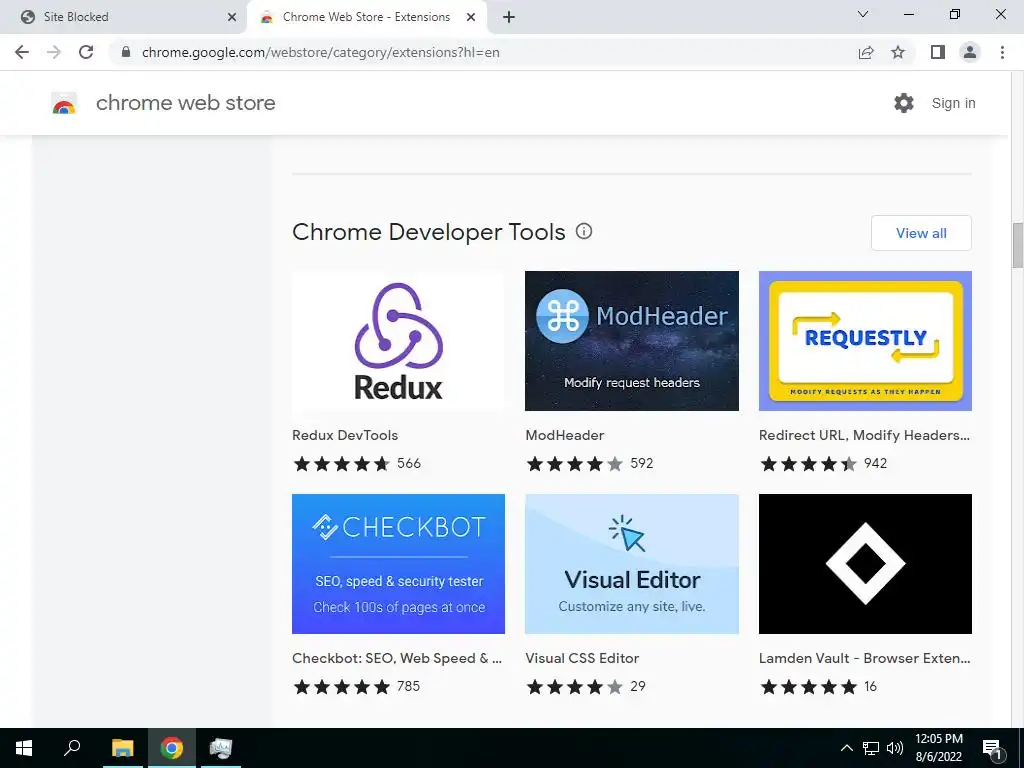This screenshot has width=1024, height=768.
Task: Click the network tray icon
Action: pos(871,748)
